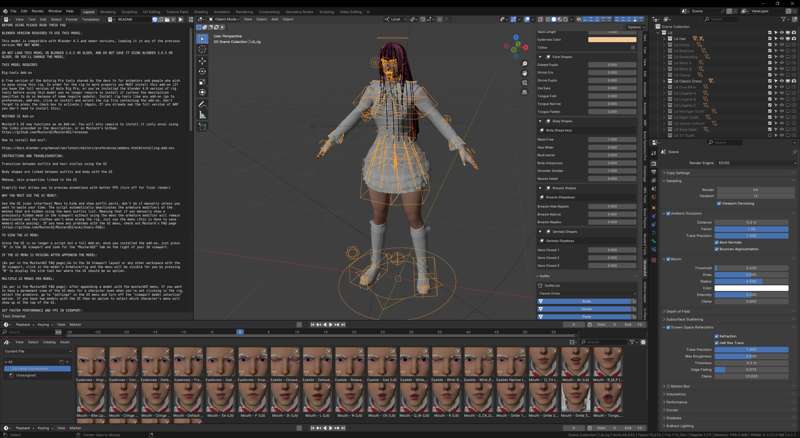Enable the Motion Blur checkbox

668,386
